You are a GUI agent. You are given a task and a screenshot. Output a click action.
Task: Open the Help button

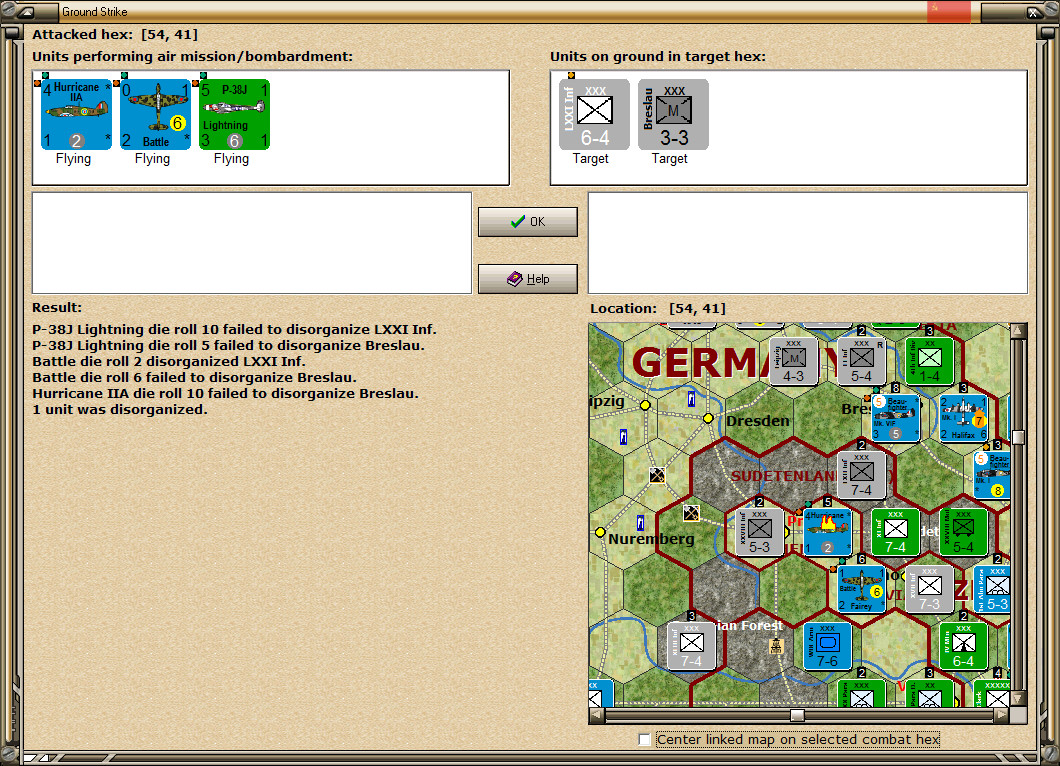pyautogui.click(x=528, y=279)
